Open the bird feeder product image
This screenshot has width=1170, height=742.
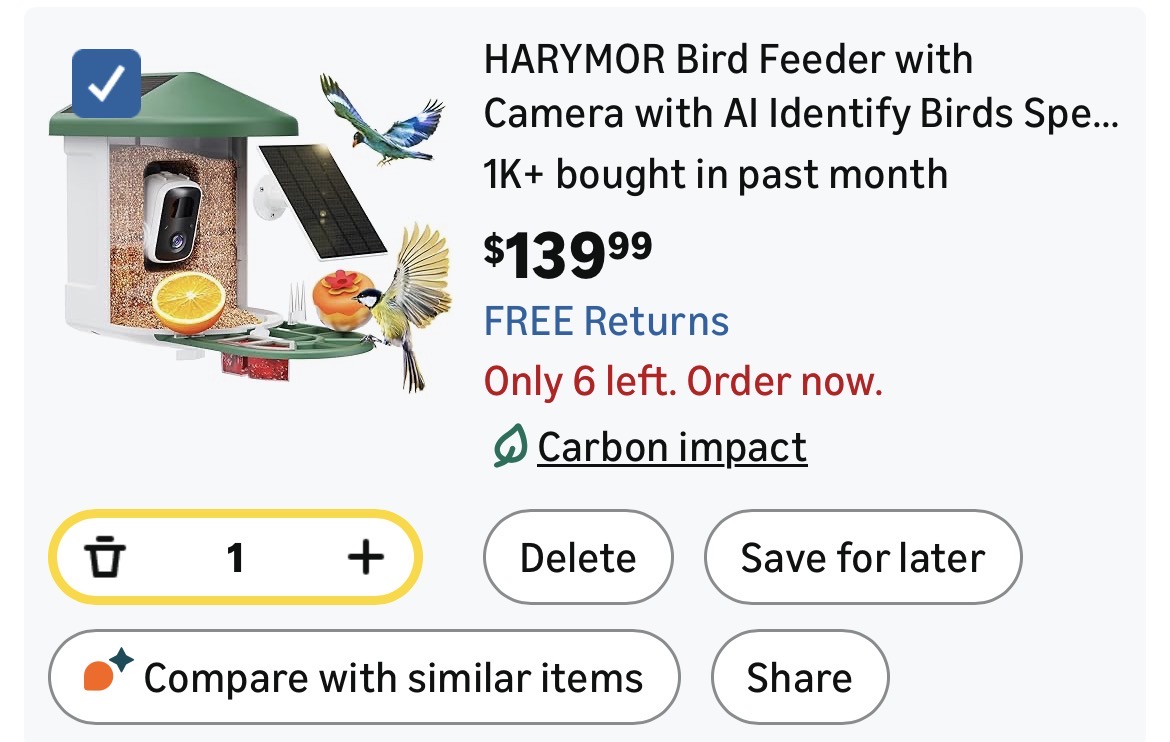pos(250,230)
